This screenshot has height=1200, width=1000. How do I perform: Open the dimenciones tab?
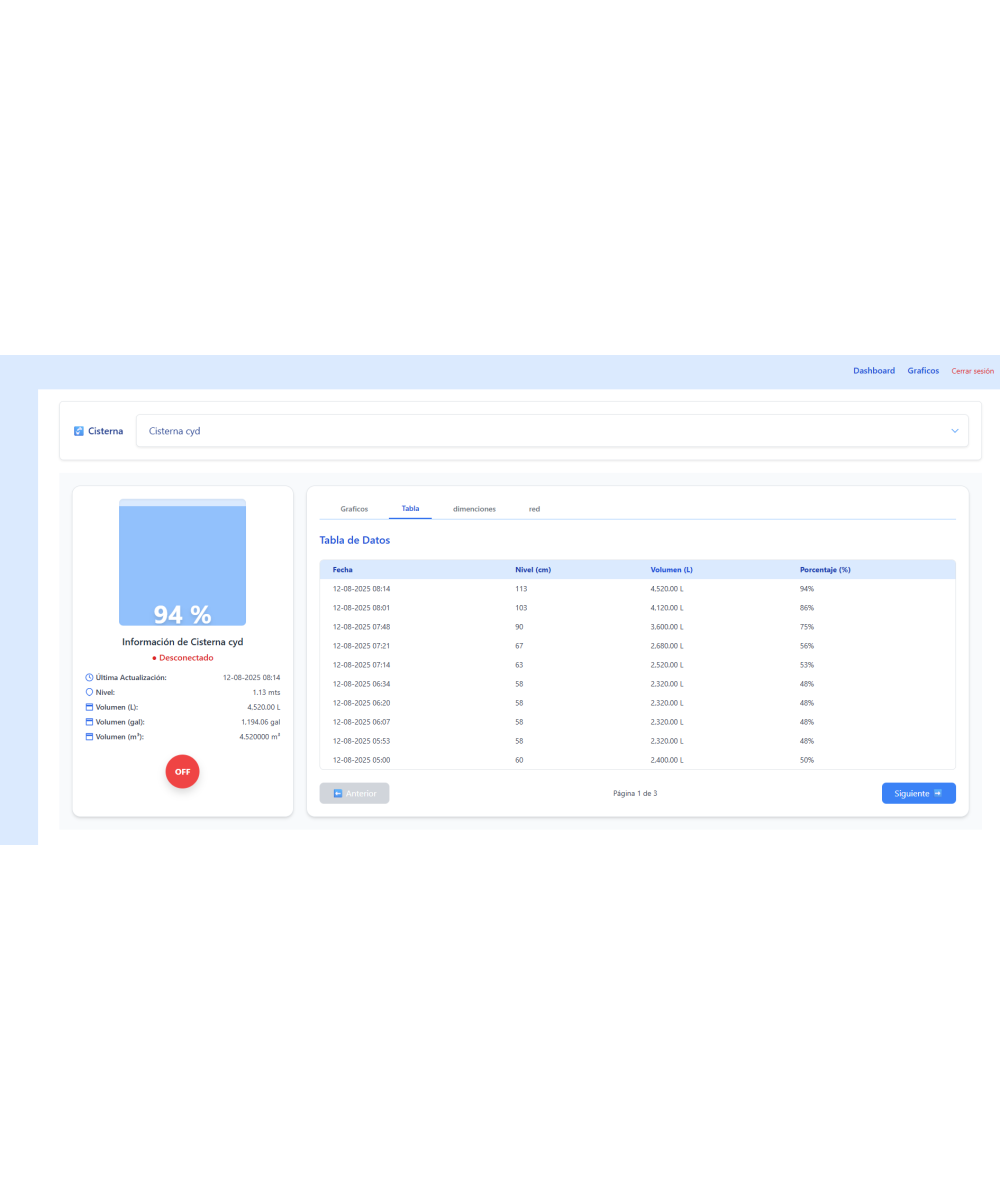pos(474,509)
